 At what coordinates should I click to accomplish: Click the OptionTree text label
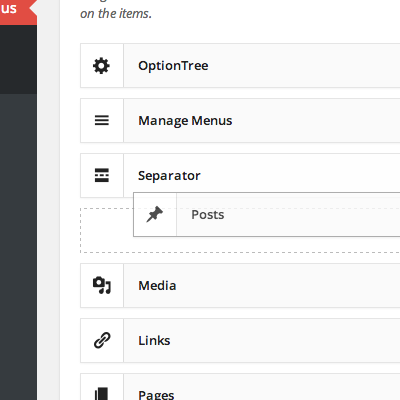[x=173, y=66]
